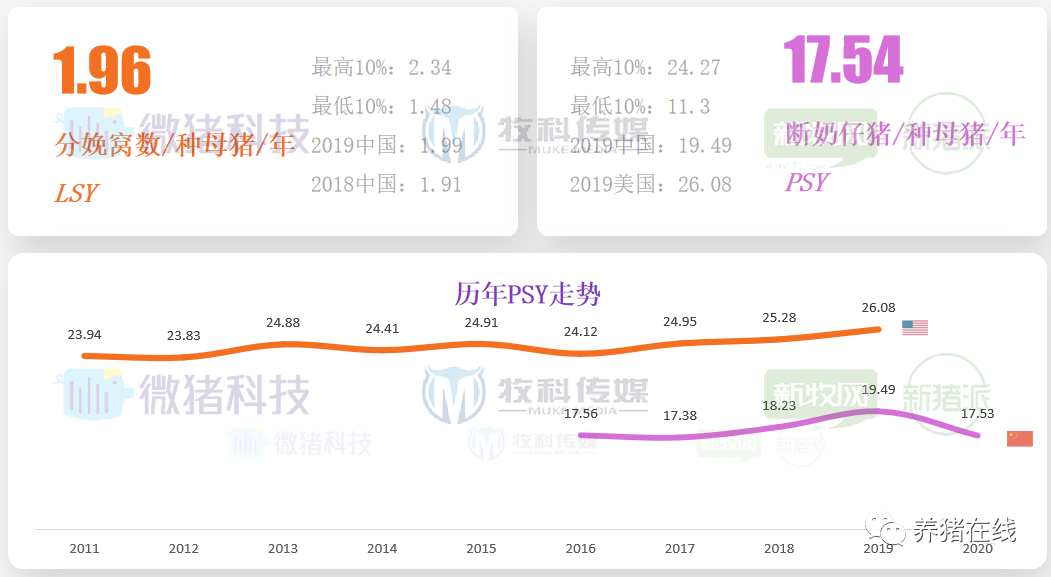Click the 新猪派 round logo in the PSY card
The height and width of the screenshot is (577, 1051).
tap(944, 135)
